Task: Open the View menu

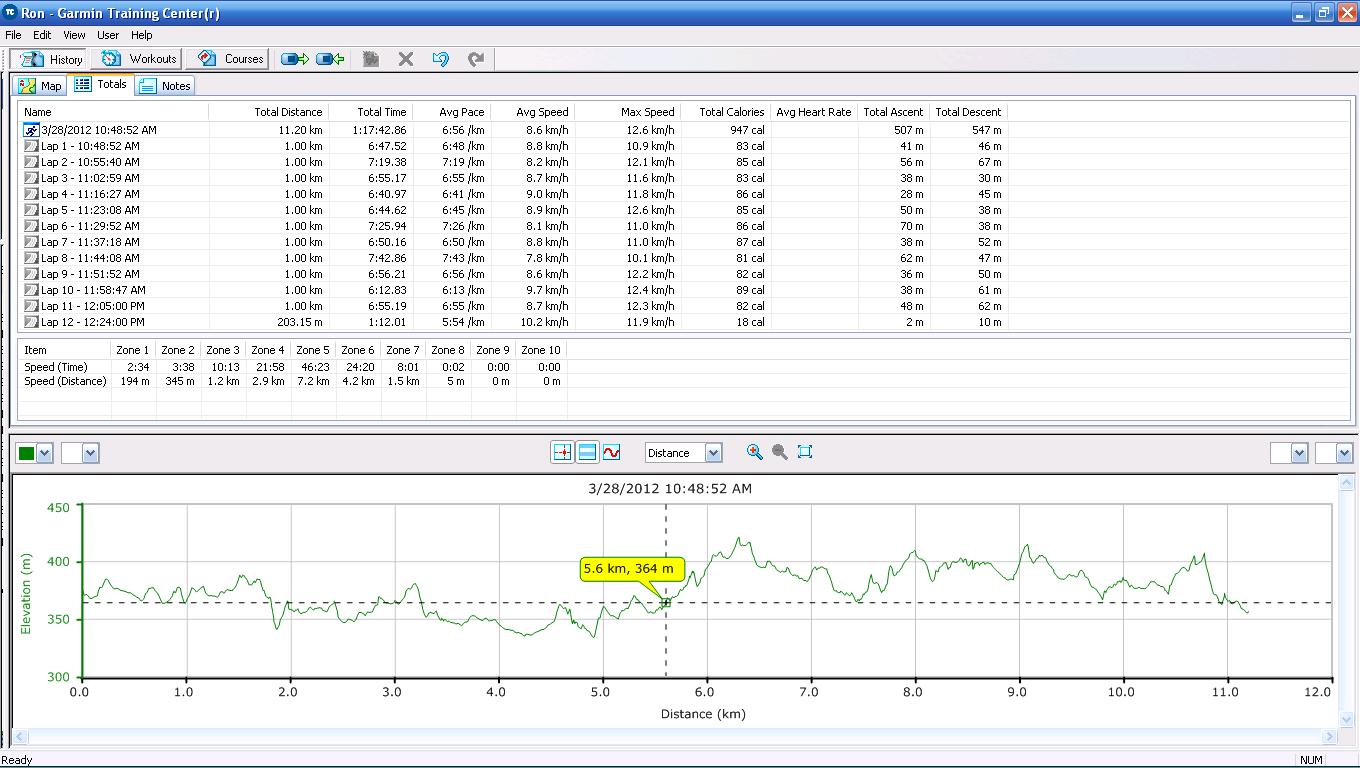Action: point(74,35)
